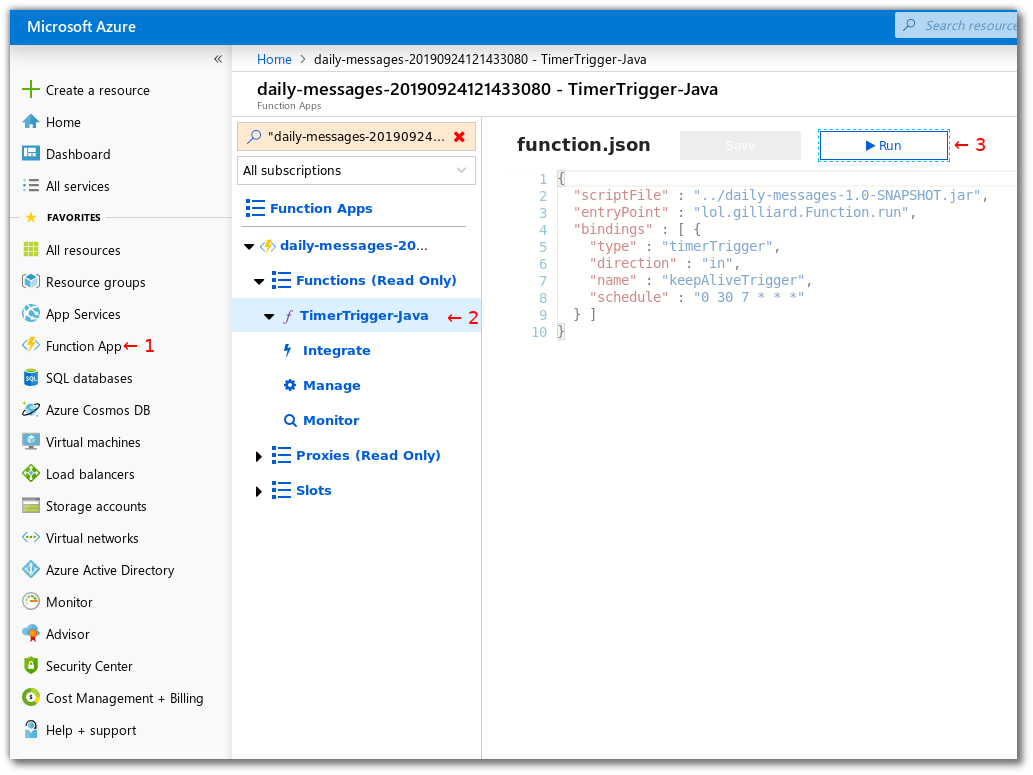
Task: Open the Azure Active Directory icon
Action: pyautogui.click(x=30, y=569)
